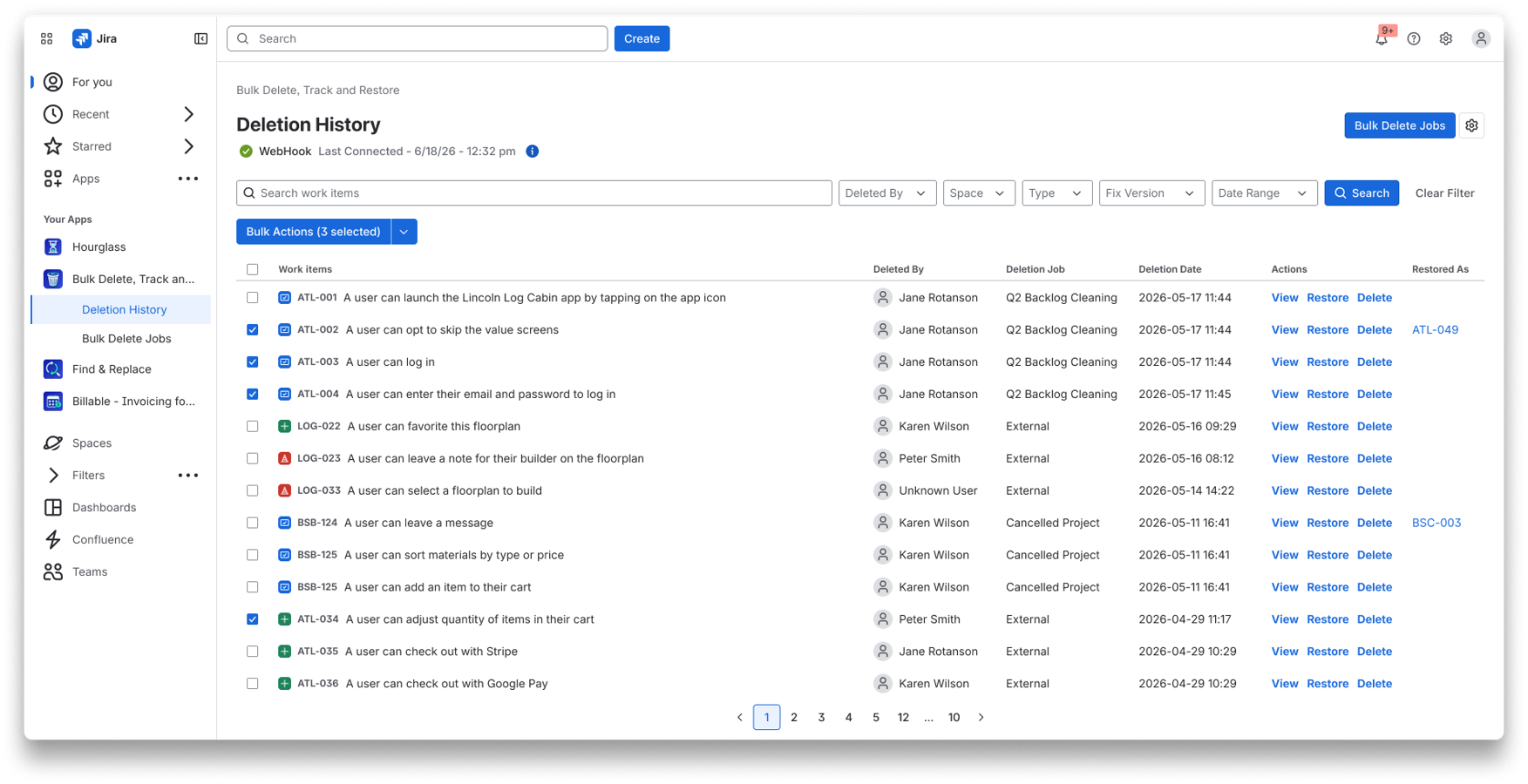Screen dimensions: 1528x784
Task: Click the WebHook info icon
Action: (x=533, y=152)
